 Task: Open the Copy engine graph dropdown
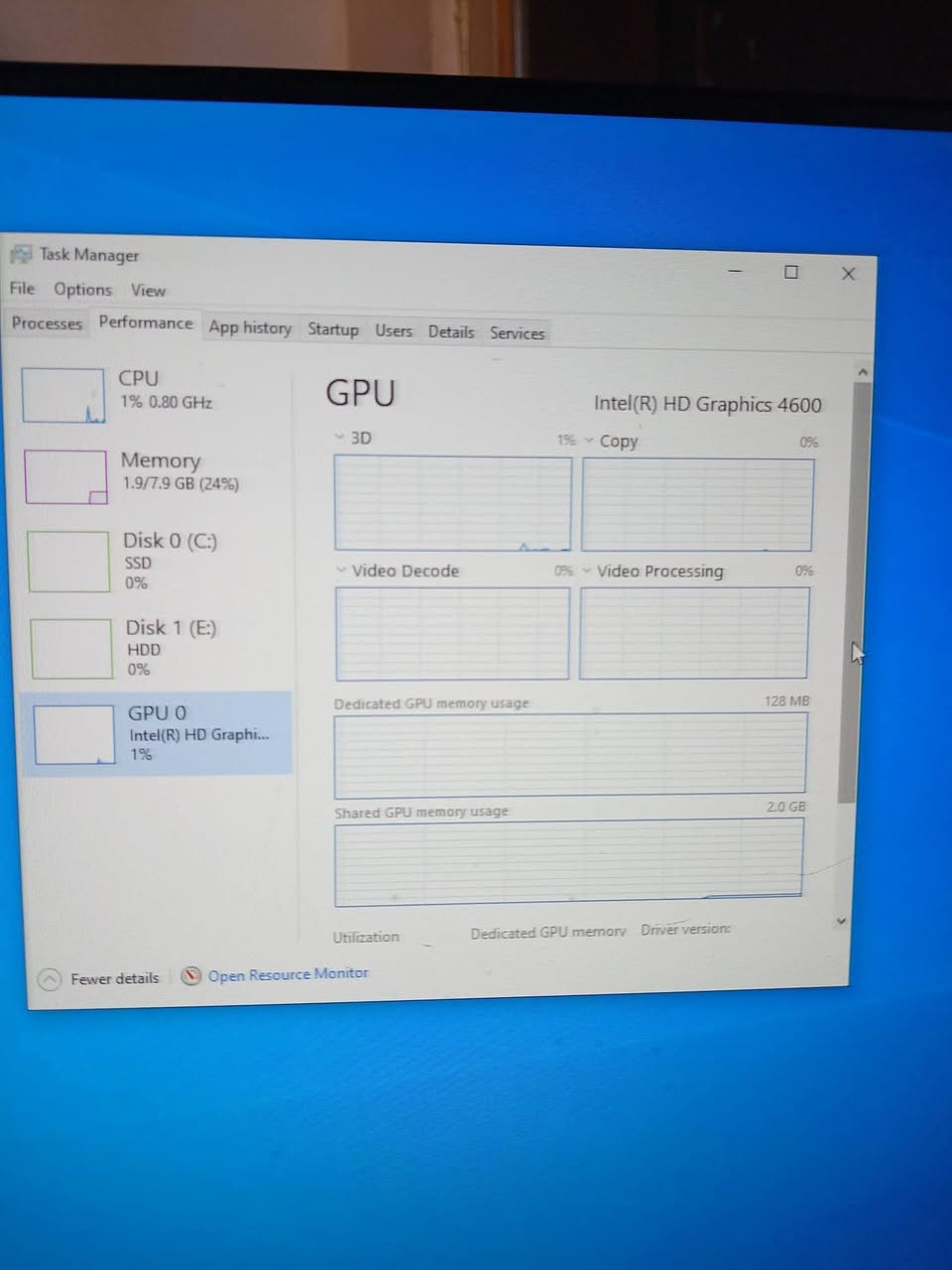click(x=589, y=441)
